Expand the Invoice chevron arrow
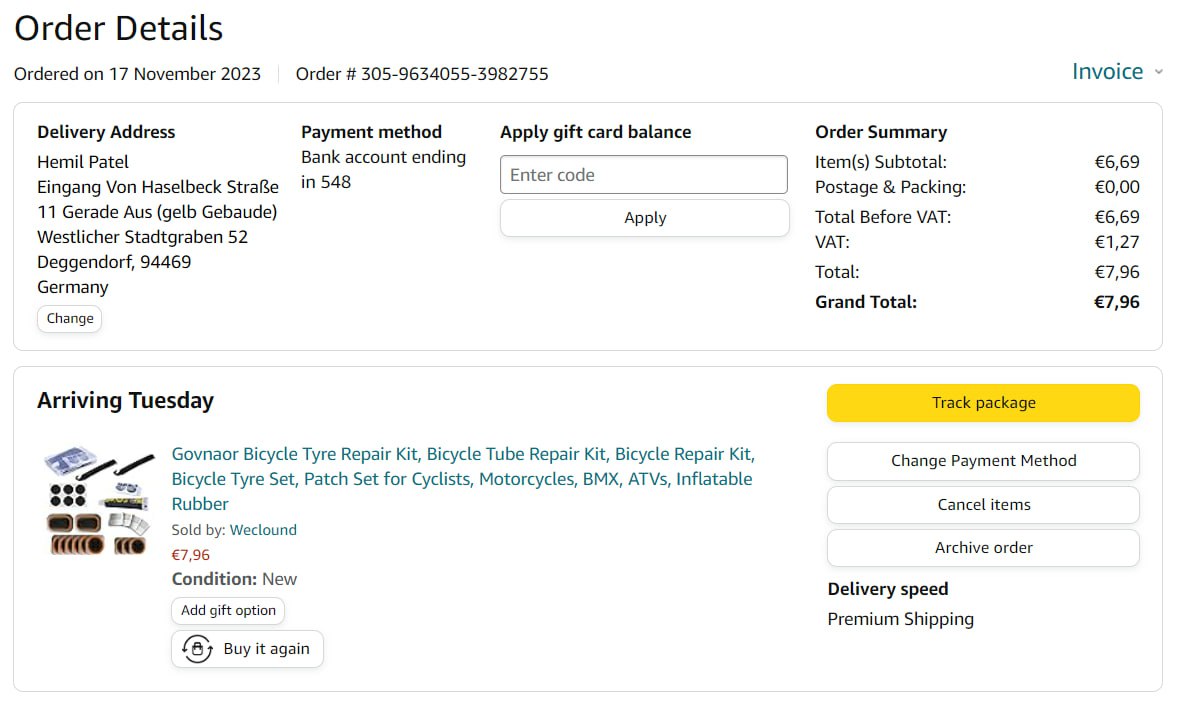This screenshot has width=1199, height=702. (1159, 72)
